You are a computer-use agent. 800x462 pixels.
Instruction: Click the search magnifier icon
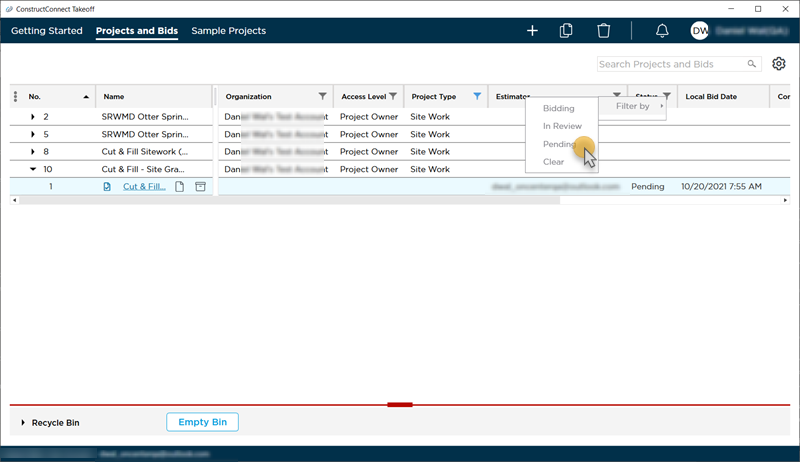[752, 64]
